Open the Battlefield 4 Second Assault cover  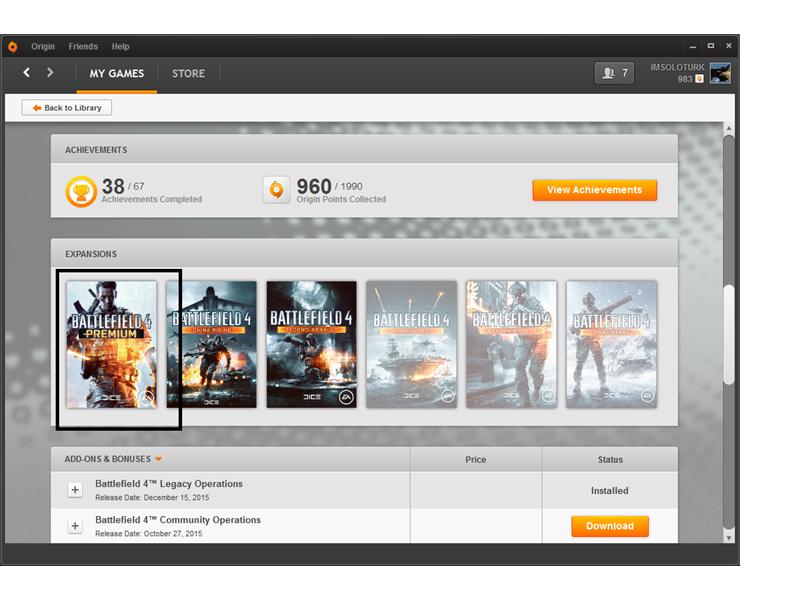pos(311,344)
